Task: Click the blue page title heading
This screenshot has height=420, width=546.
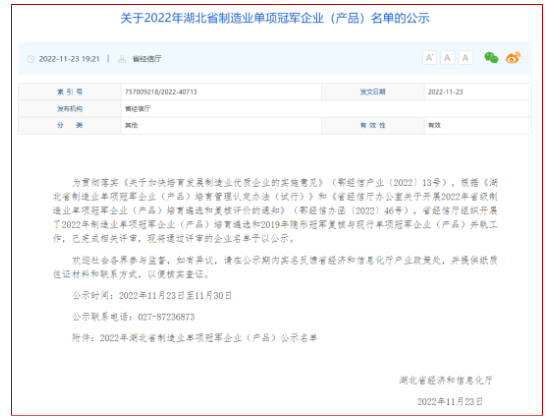Action: tap(275, 18)
